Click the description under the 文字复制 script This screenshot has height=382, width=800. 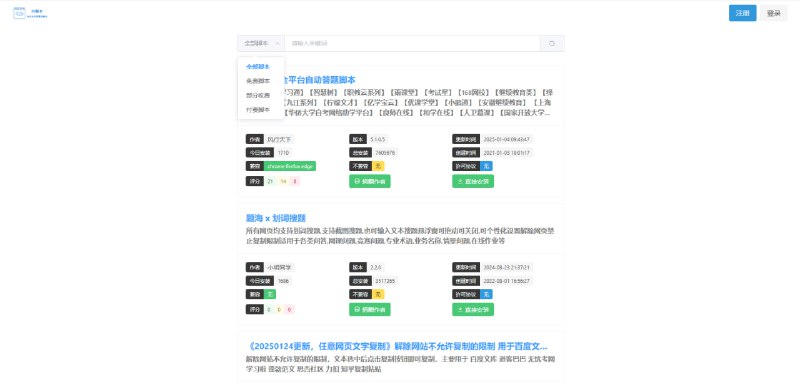[400, 364]
